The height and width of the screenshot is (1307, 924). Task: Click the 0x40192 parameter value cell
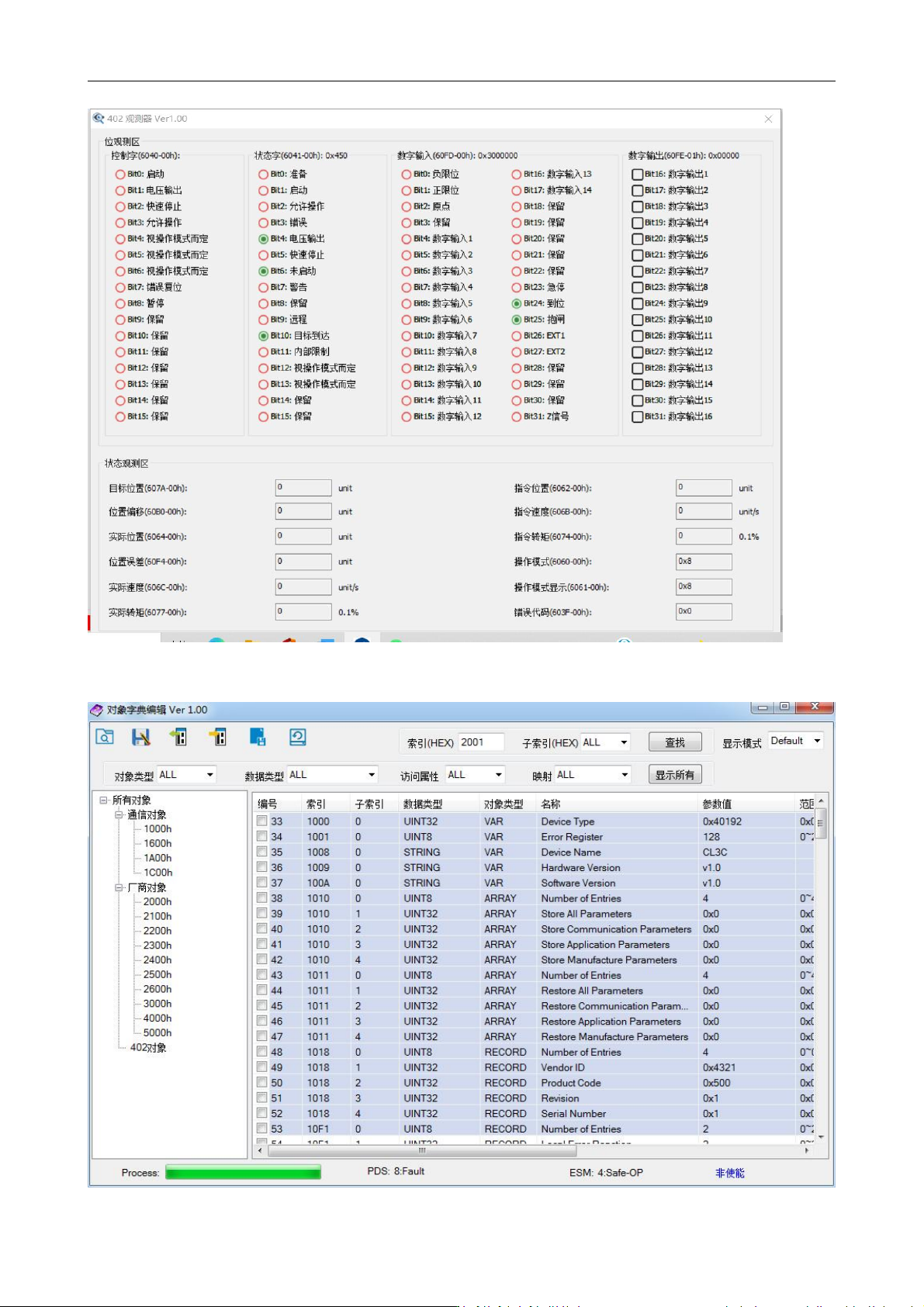coord(722,821)
